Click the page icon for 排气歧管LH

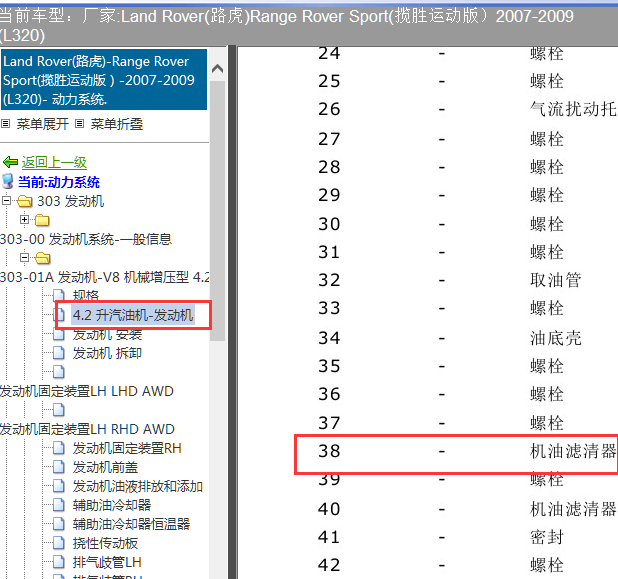(59, 562)
